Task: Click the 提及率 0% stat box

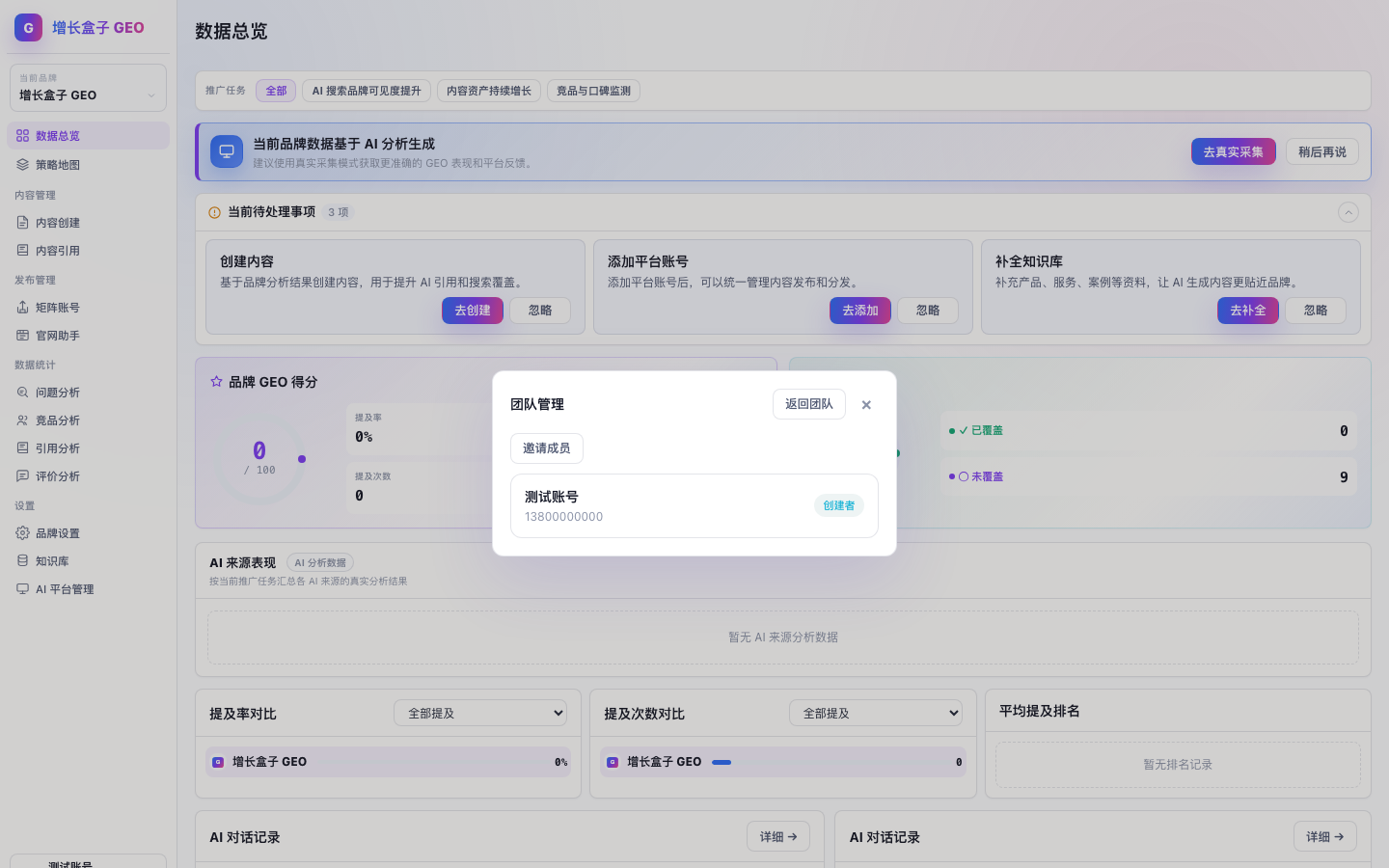Action: click(x=419, y=429)
